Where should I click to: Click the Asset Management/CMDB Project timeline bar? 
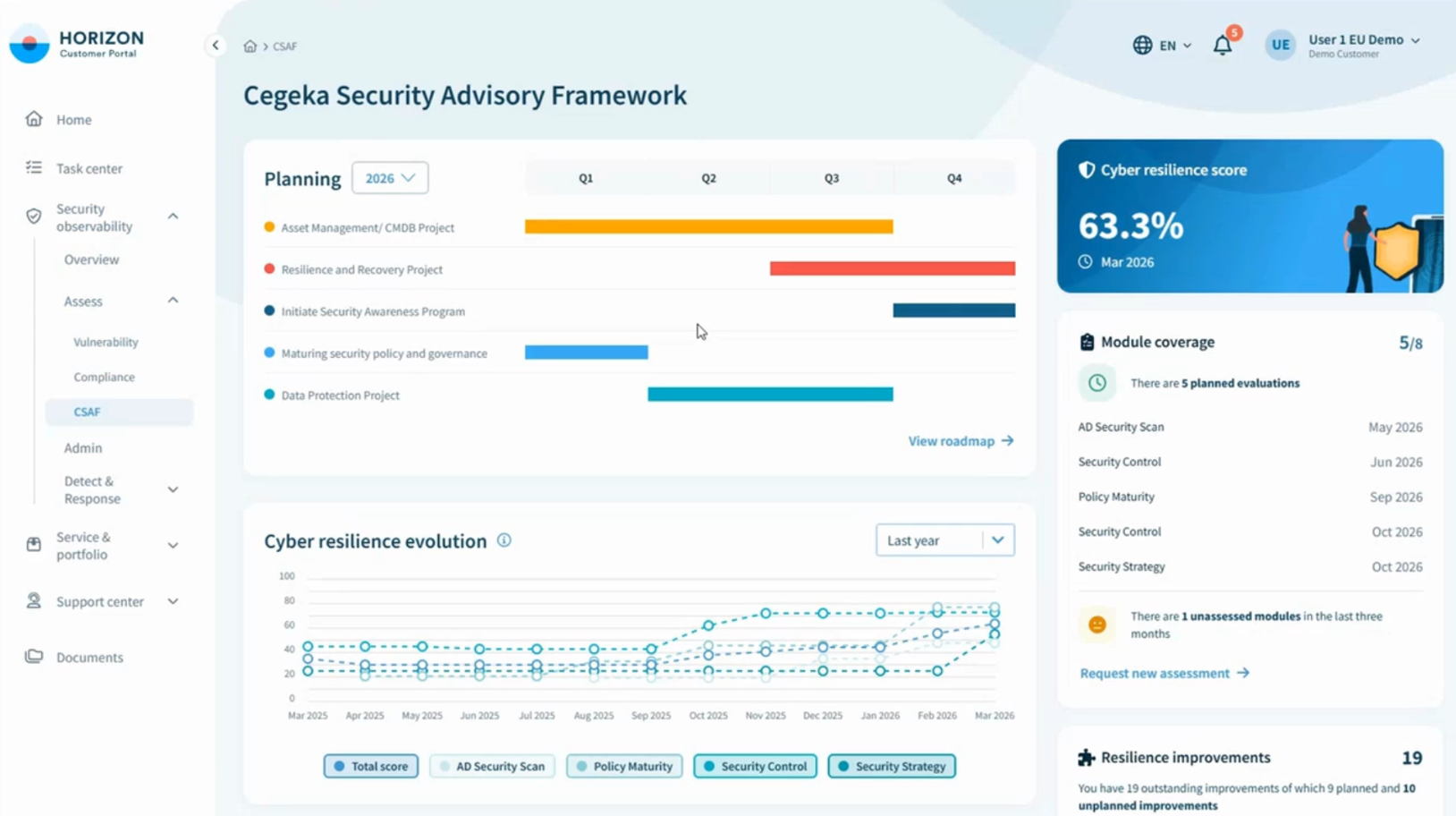coord(707,226)
